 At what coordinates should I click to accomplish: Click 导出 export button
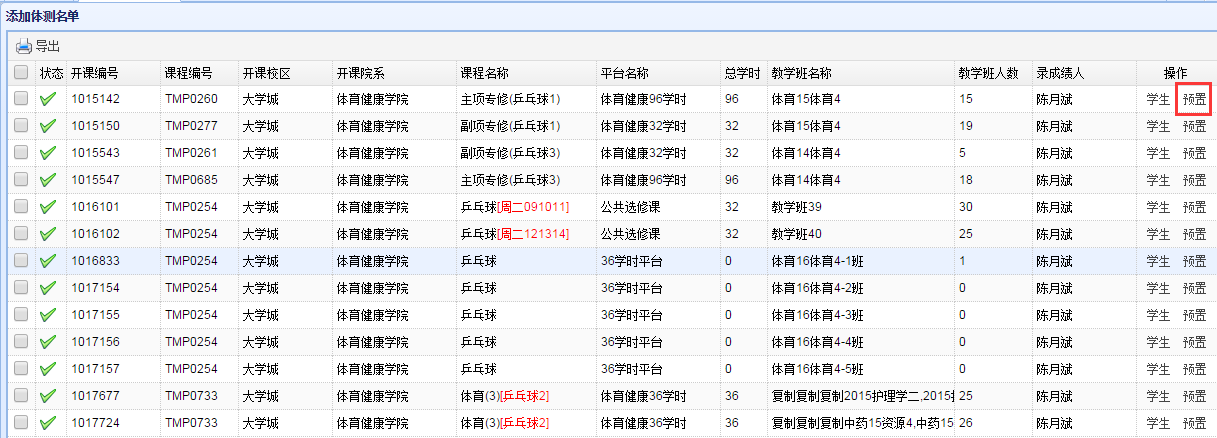48,46
